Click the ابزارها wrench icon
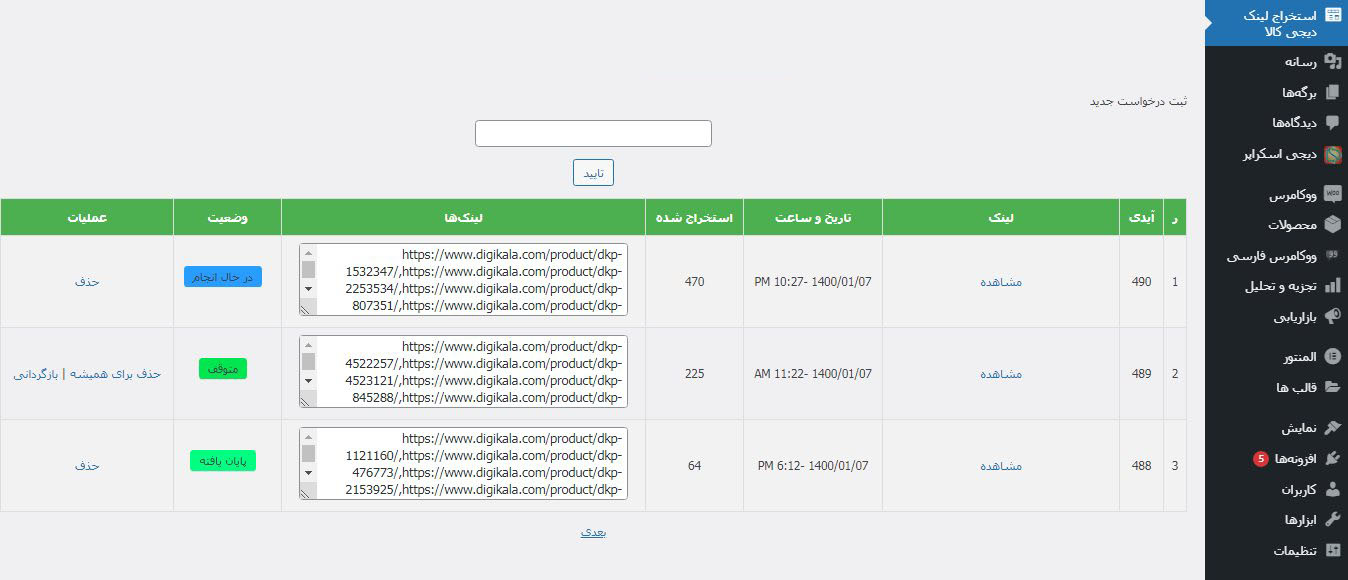 (1332, 519)
